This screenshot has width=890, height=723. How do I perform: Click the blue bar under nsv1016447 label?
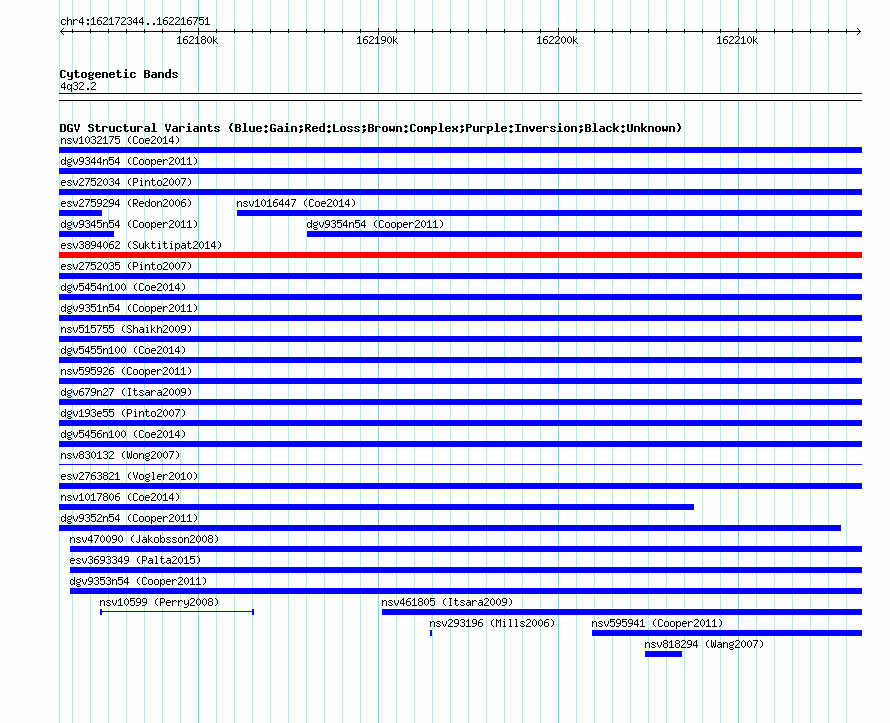pos(549,213)
